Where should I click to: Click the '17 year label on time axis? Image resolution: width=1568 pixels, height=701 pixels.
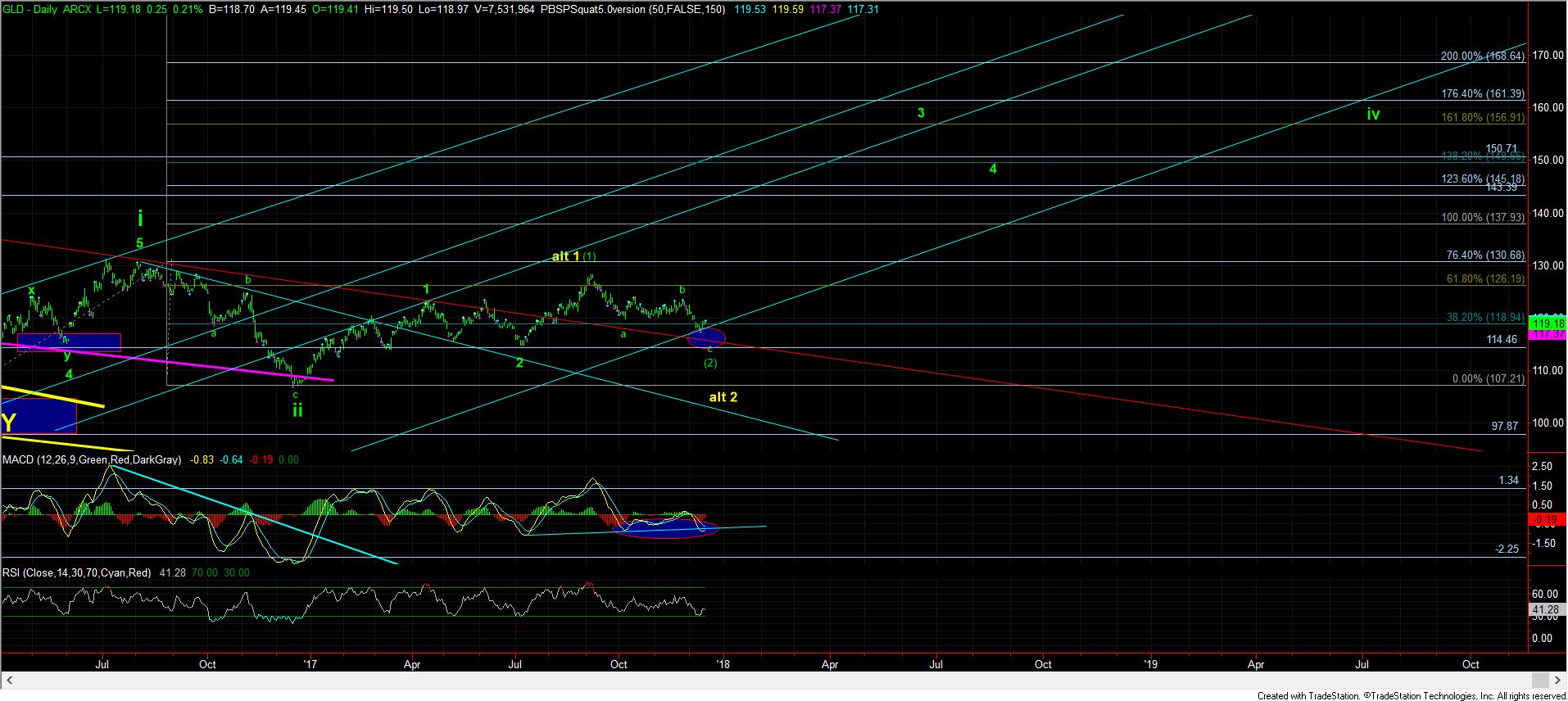pyautogui.click(x=309, y=664)
